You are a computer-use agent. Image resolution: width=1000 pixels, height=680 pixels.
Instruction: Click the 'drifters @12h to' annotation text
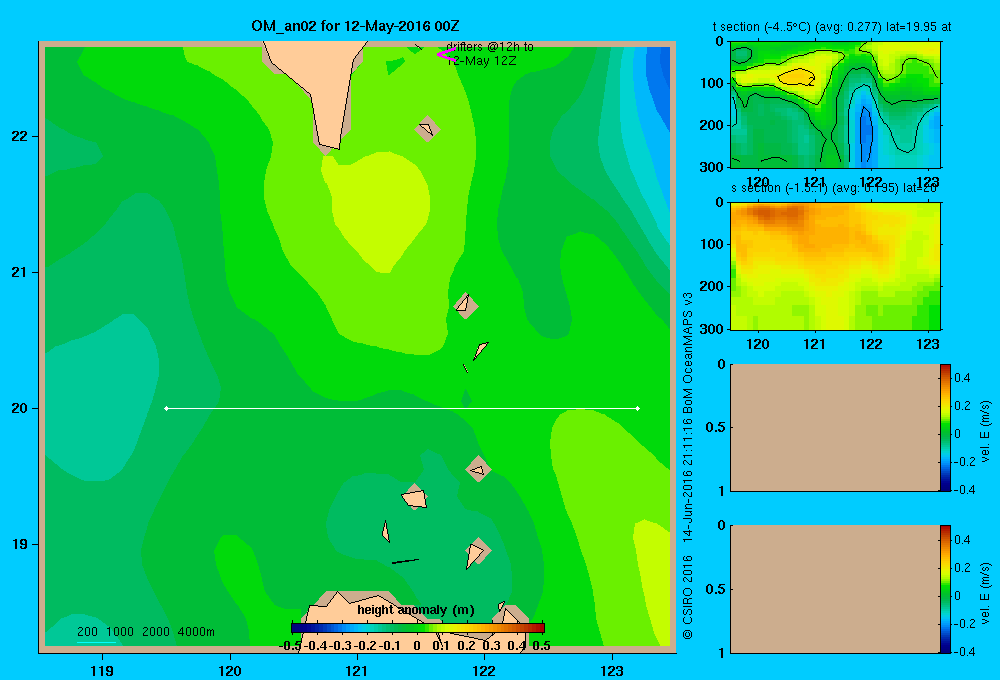click(490, 47)
